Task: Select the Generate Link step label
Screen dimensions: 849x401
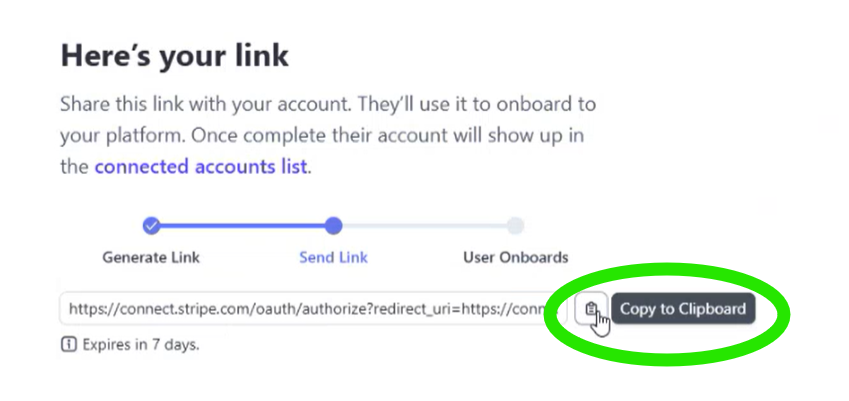Action: click(151, 257)
